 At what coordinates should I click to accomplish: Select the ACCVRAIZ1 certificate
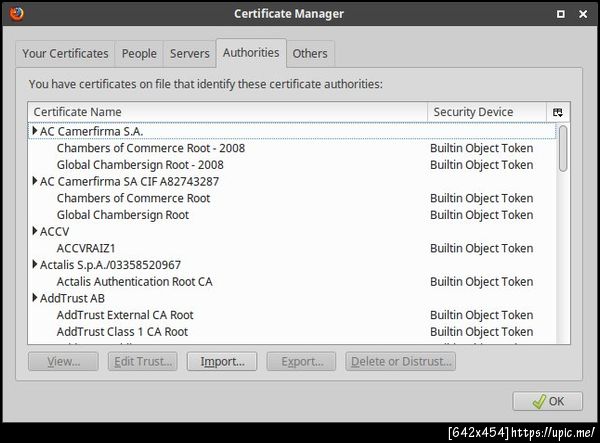[86, 248]
